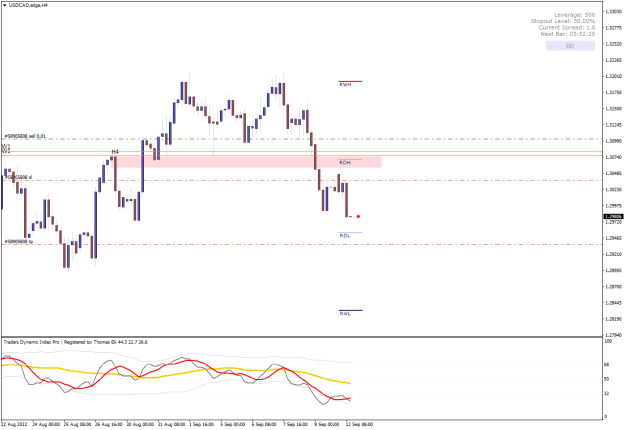Click the #58905808 sell 0.01 order label
625x430 pixels.
pos(25,136)
